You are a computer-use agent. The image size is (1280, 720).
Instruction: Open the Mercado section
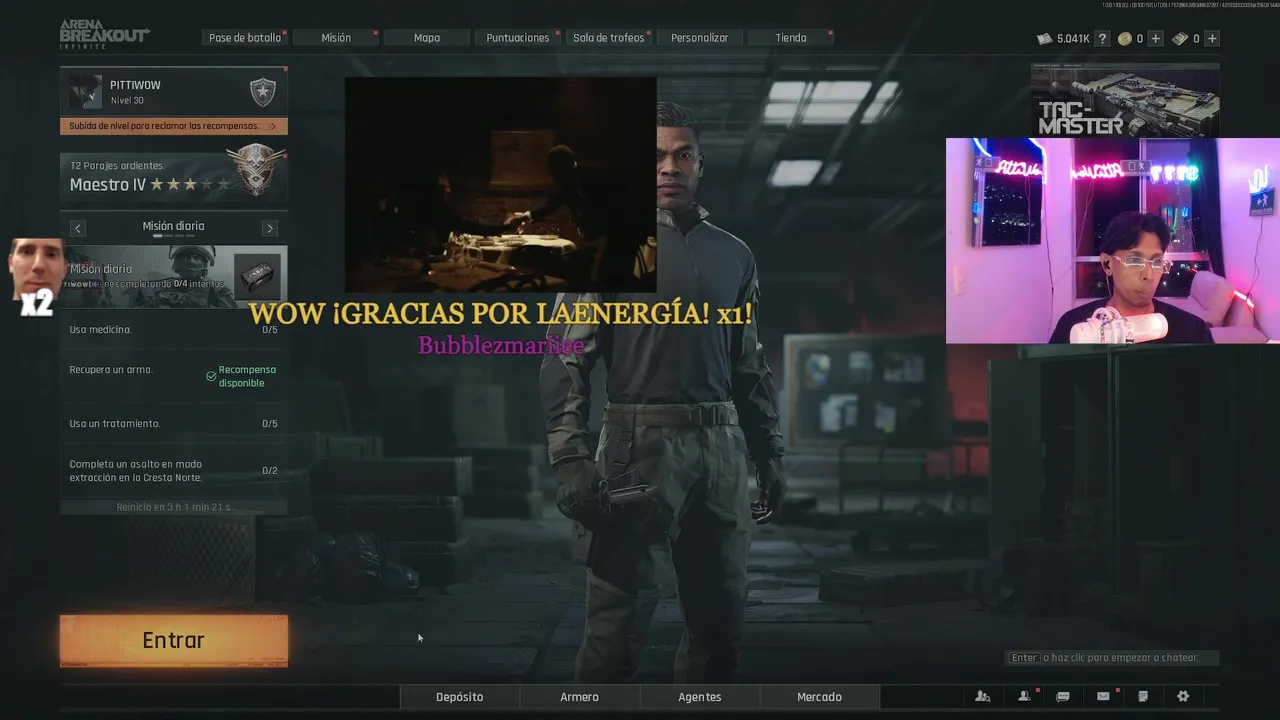click(x=820, y=697)
